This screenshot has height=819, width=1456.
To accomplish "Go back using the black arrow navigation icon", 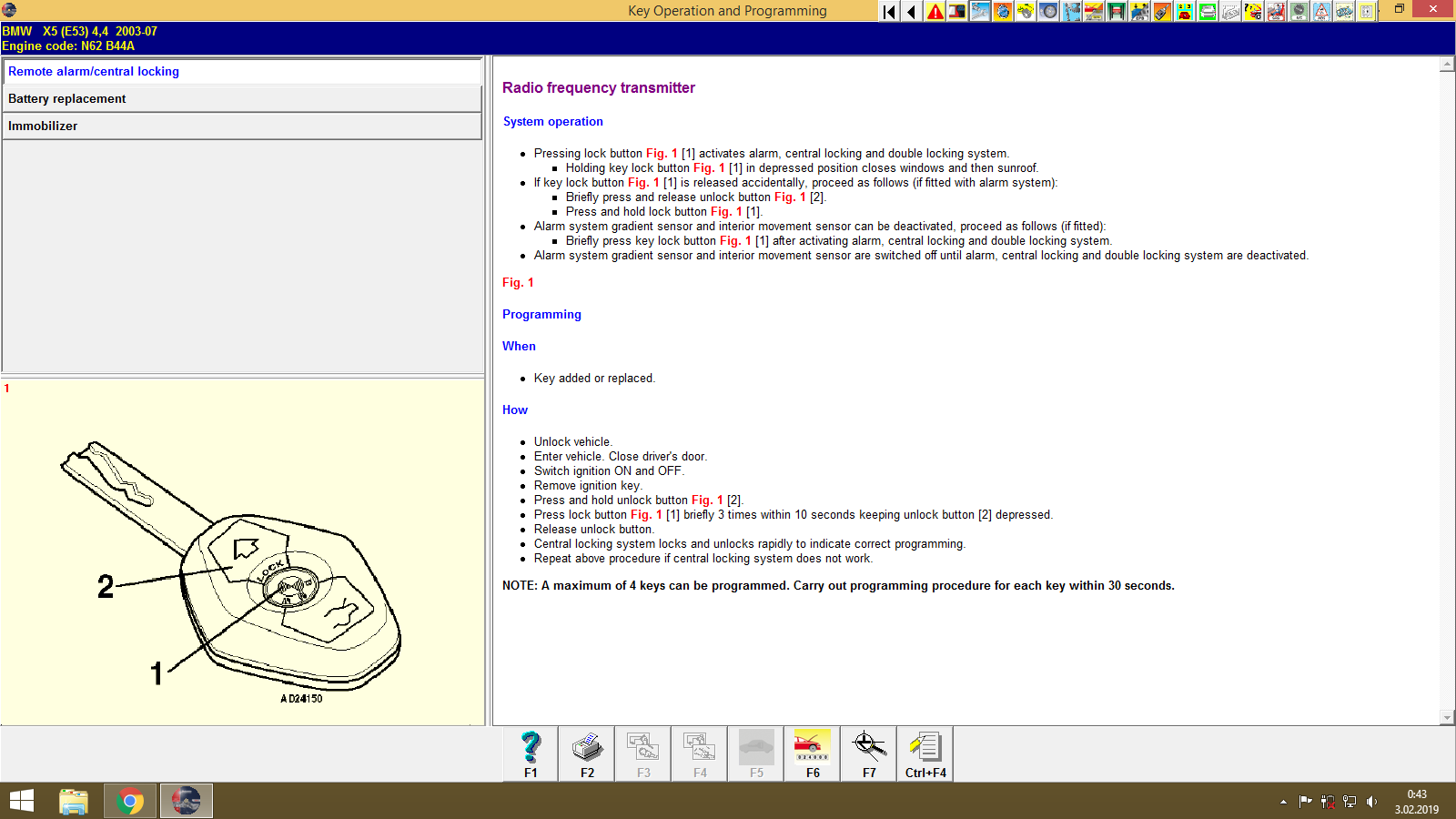I will [x=911, y=12].
